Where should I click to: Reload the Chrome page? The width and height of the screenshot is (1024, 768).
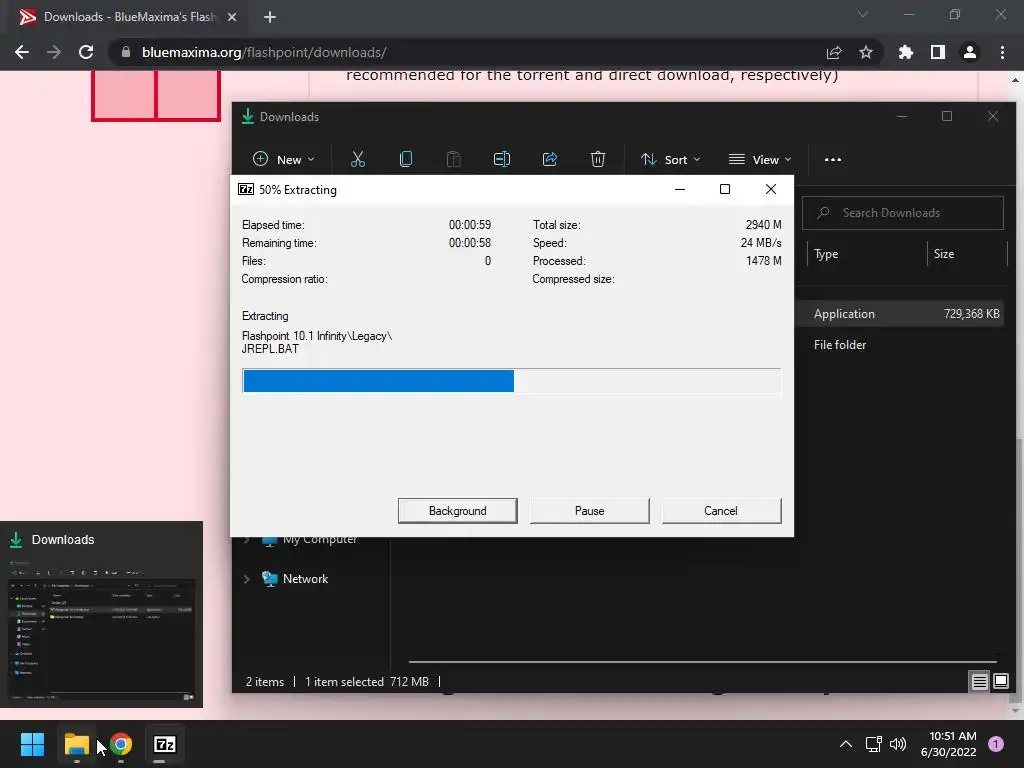click(86, 52)
